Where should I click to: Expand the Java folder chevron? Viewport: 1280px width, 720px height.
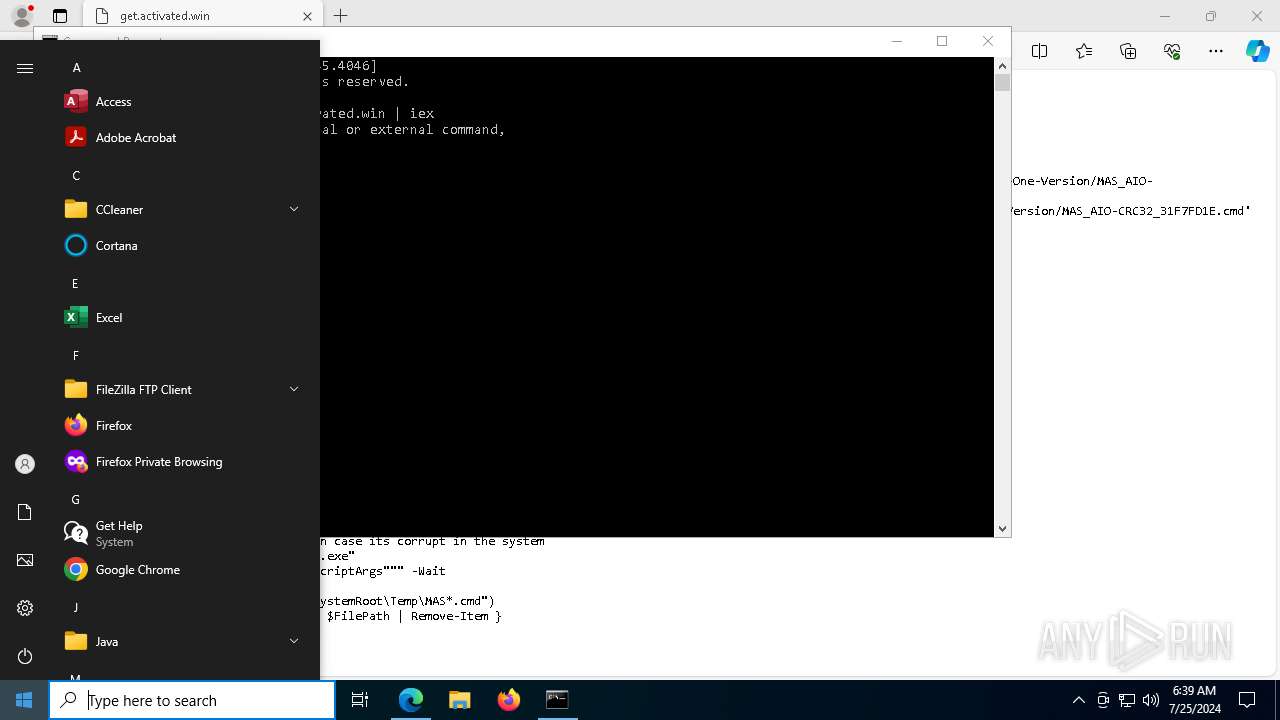(x=294, y=641)
